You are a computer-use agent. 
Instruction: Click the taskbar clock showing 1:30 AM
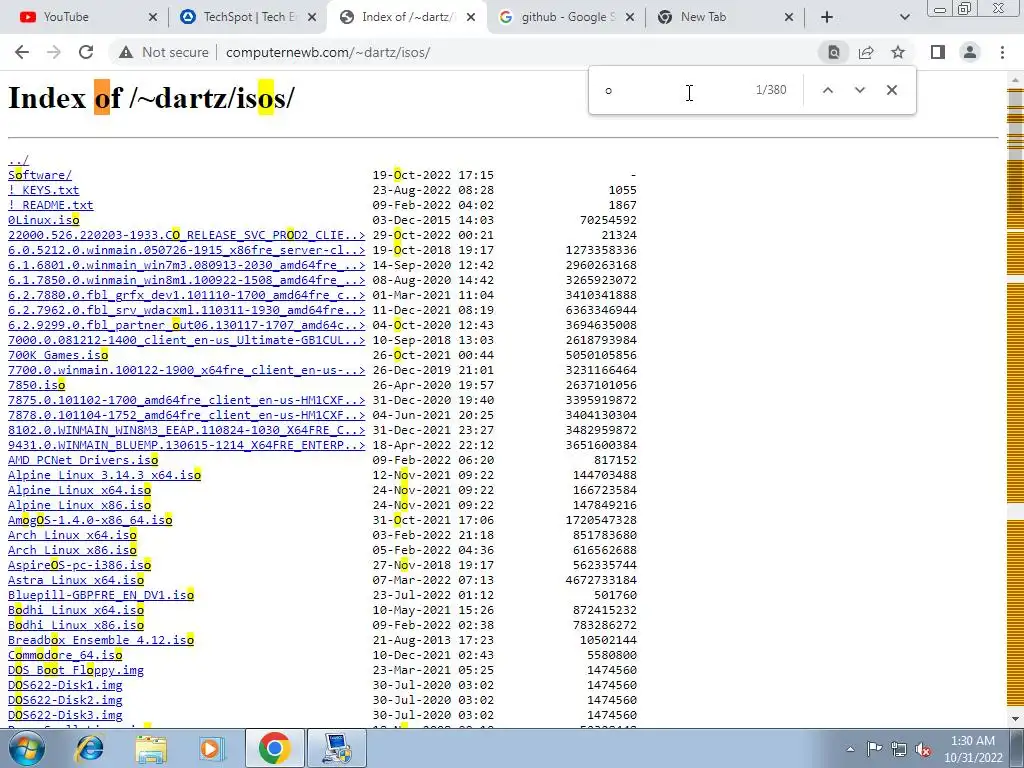973,749
